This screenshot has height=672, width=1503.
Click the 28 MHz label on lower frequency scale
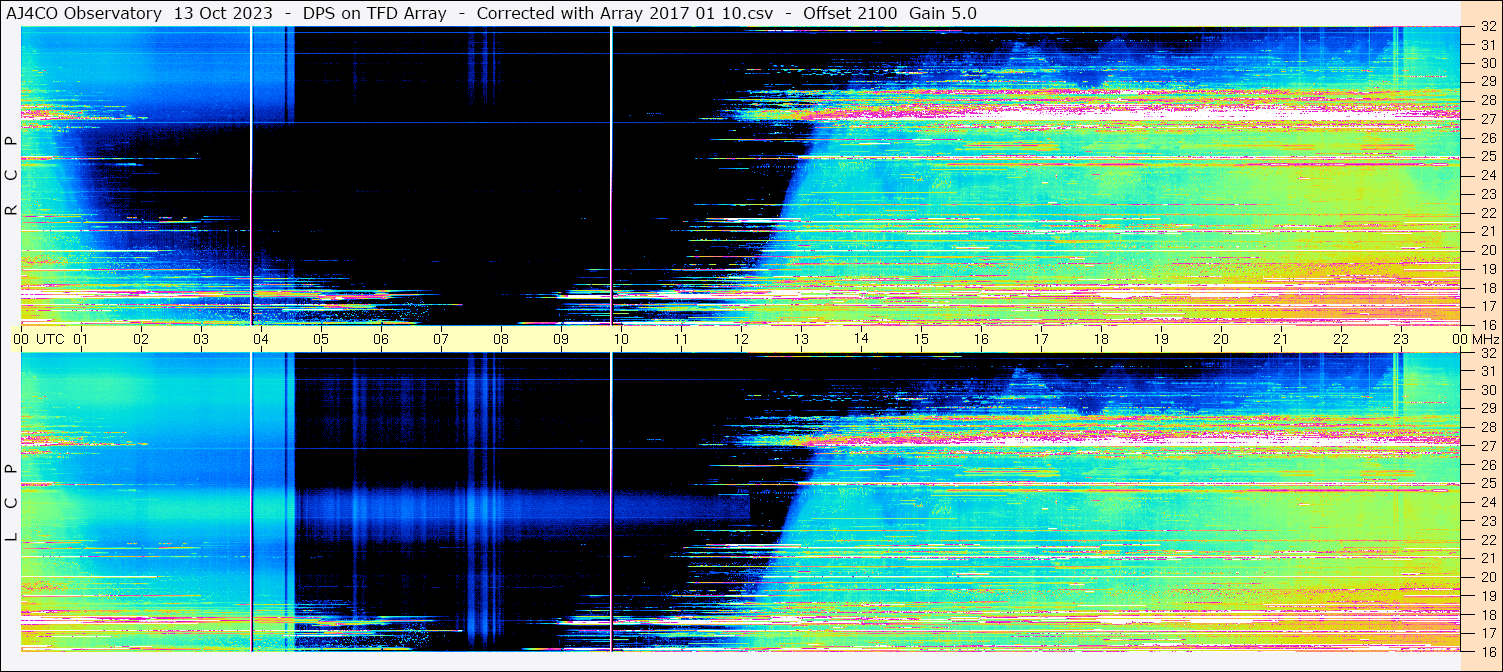tap(1487, 428)
